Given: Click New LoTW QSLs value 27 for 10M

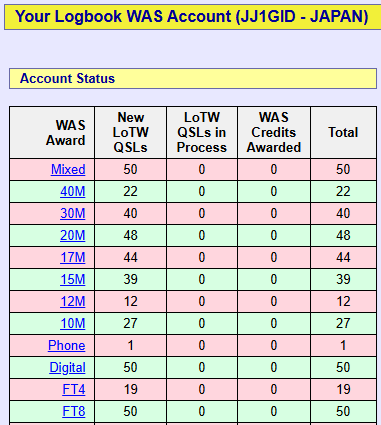Looking at the screenshot, I should coord(130,323).
